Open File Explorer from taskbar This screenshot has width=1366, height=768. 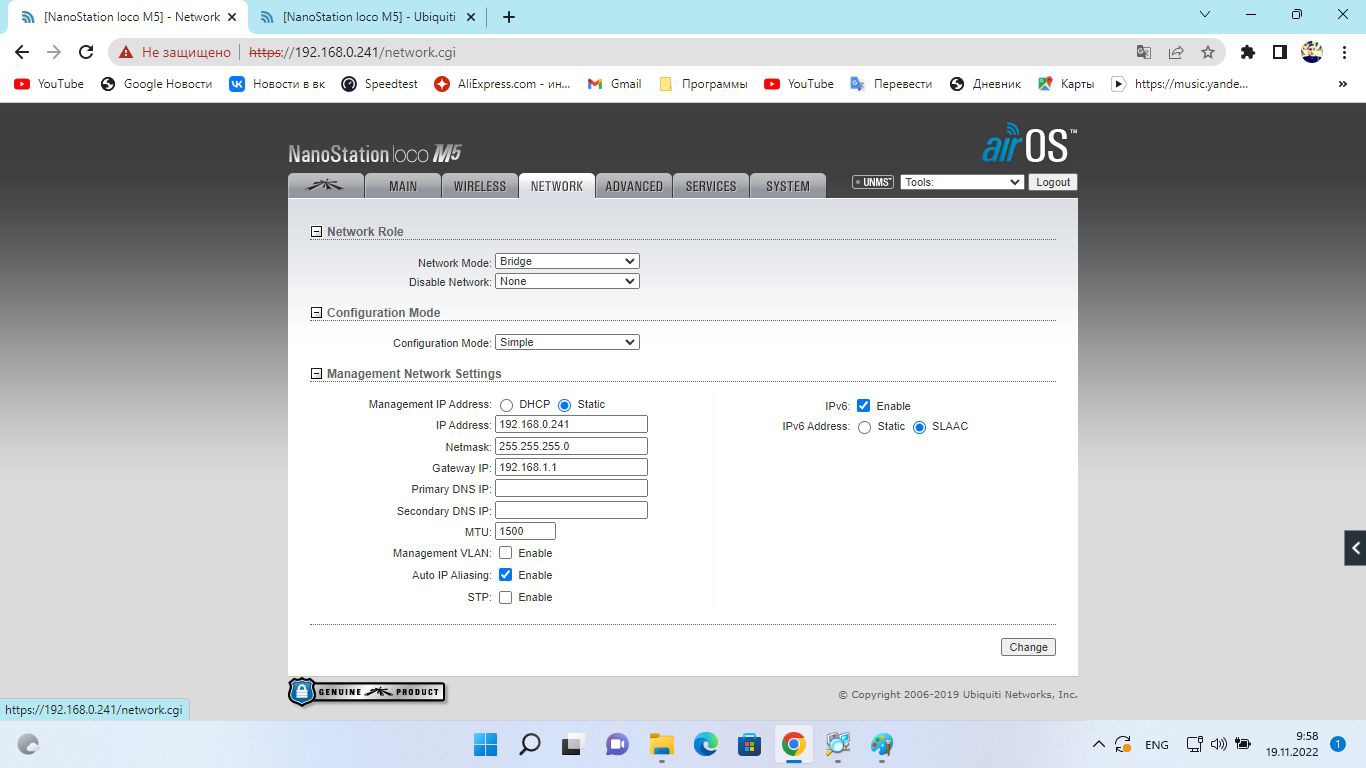pyautogui.click(x=662, y=744)
